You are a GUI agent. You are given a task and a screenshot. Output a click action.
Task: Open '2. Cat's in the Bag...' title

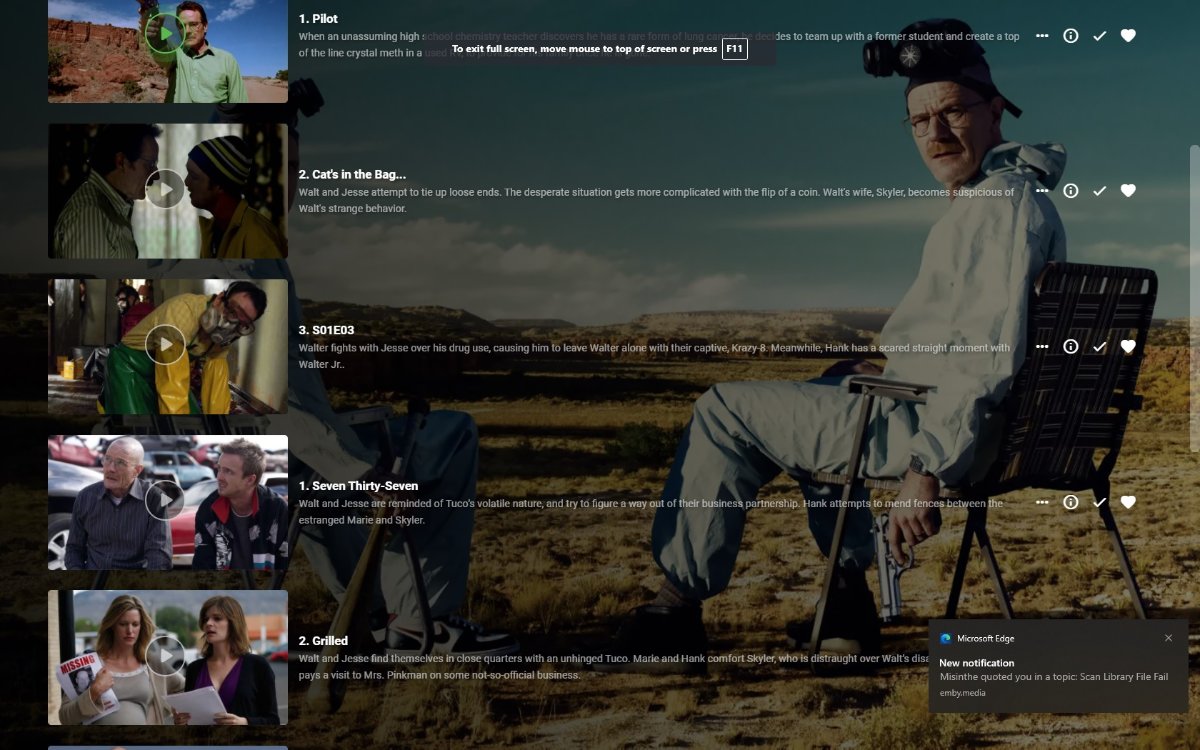pyautogui.click(x=352, y=175)
